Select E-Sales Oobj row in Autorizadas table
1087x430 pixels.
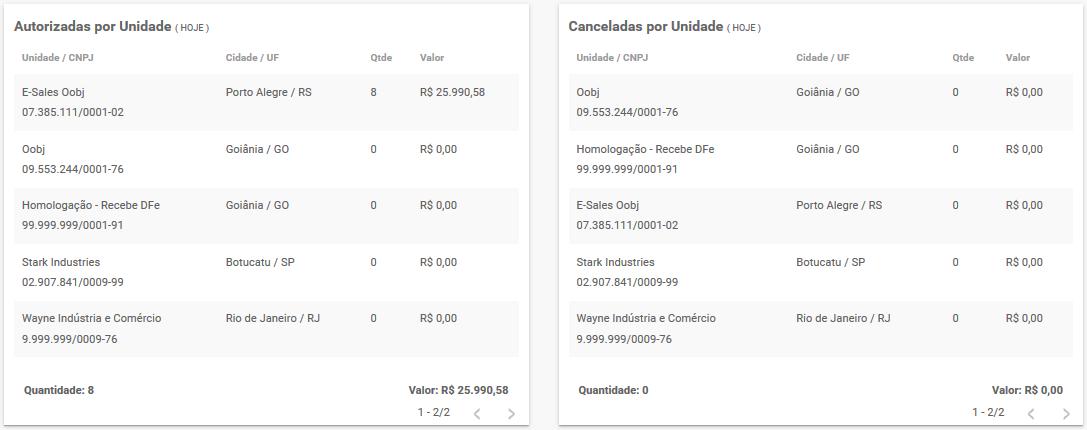pos(266,102)
